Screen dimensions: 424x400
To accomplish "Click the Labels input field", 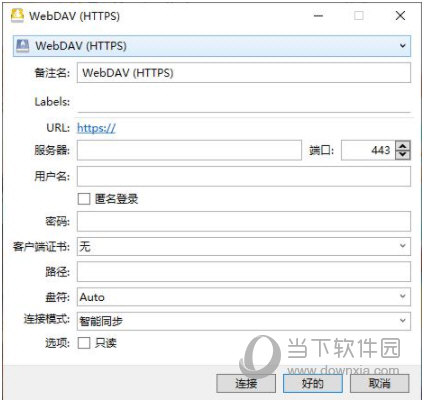I will pos(244,102).
